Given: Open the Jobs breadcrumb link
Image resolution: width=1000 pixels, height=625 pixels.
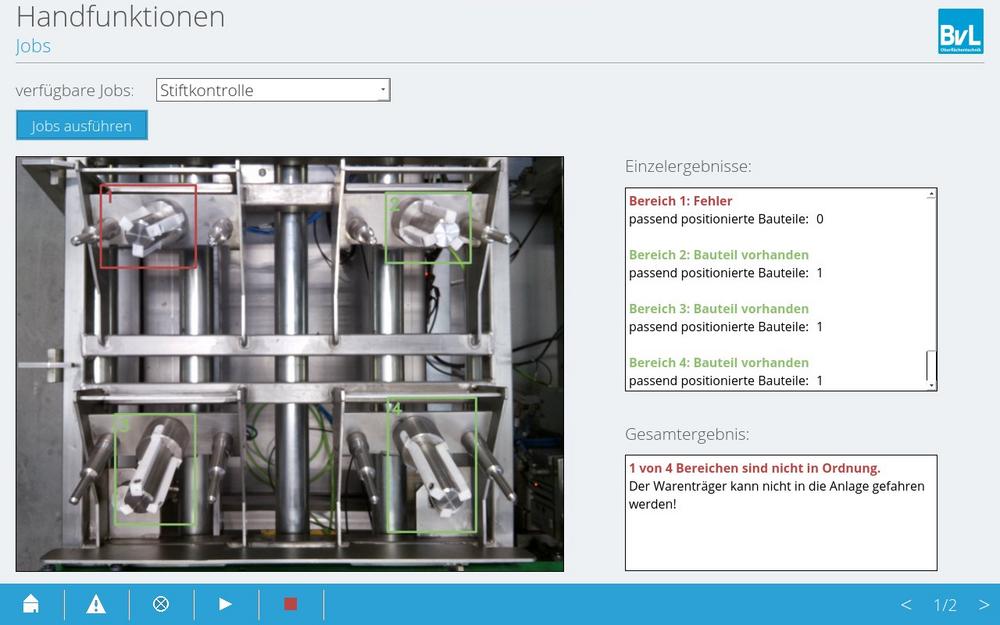Looking at the screenshot, I should [33, 46].
